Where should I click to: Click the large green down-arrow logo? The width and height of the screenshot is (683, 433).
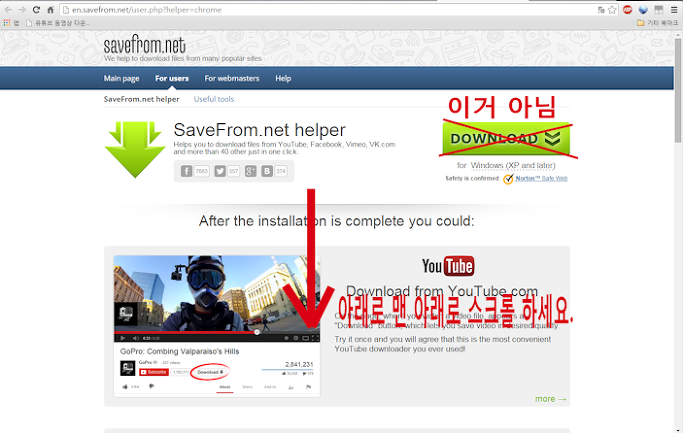point(135,149)
